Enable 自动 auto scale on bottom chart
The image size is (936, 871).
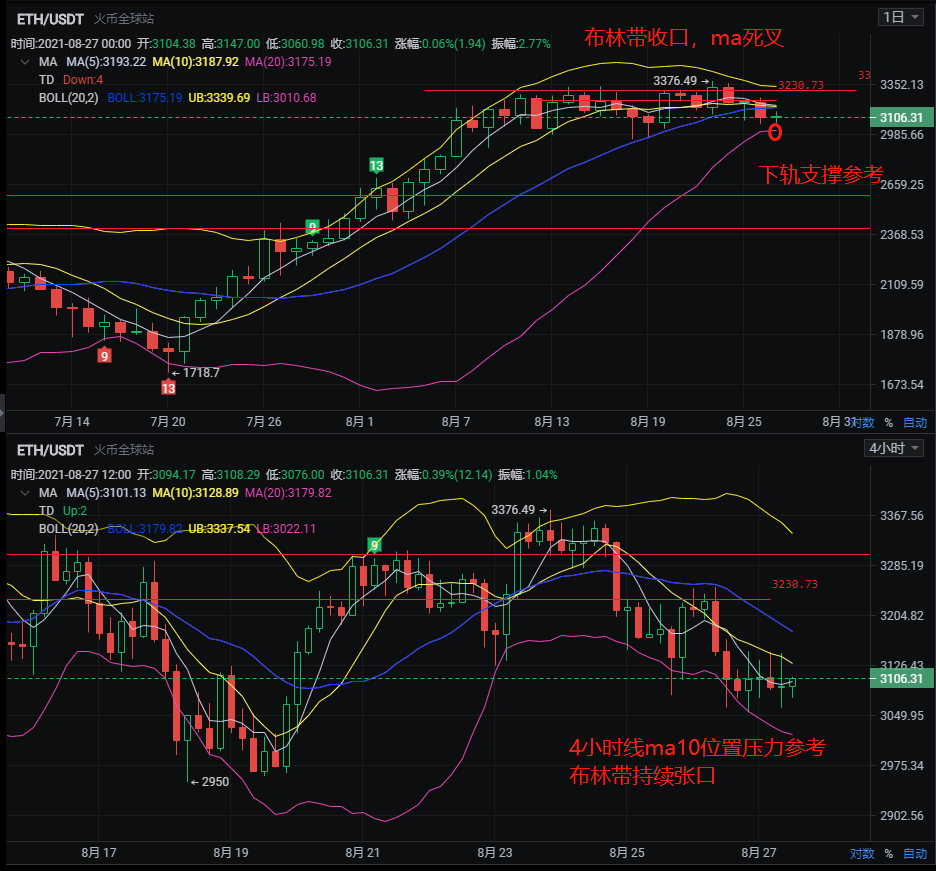click(914, 853)
